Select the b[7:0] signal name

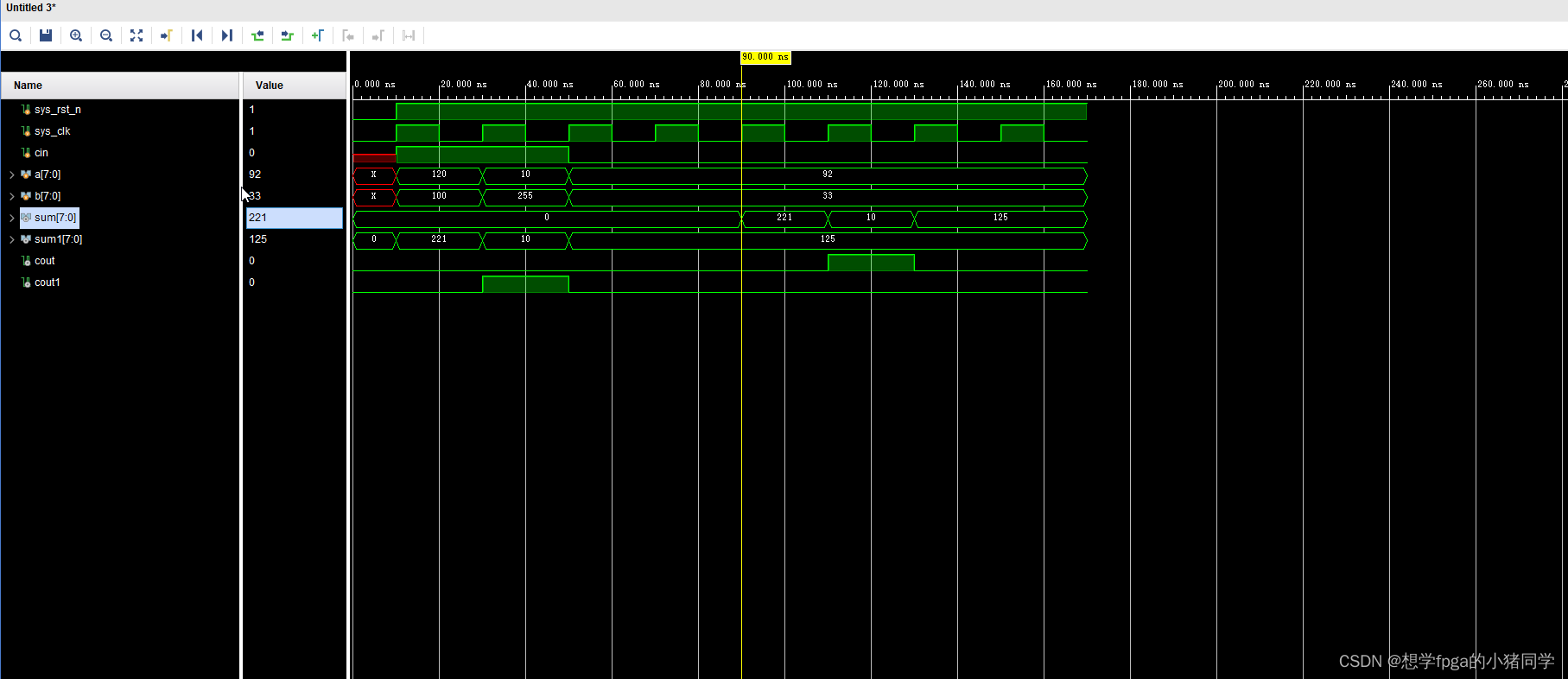pyautogui.click(x=48, y=196)
